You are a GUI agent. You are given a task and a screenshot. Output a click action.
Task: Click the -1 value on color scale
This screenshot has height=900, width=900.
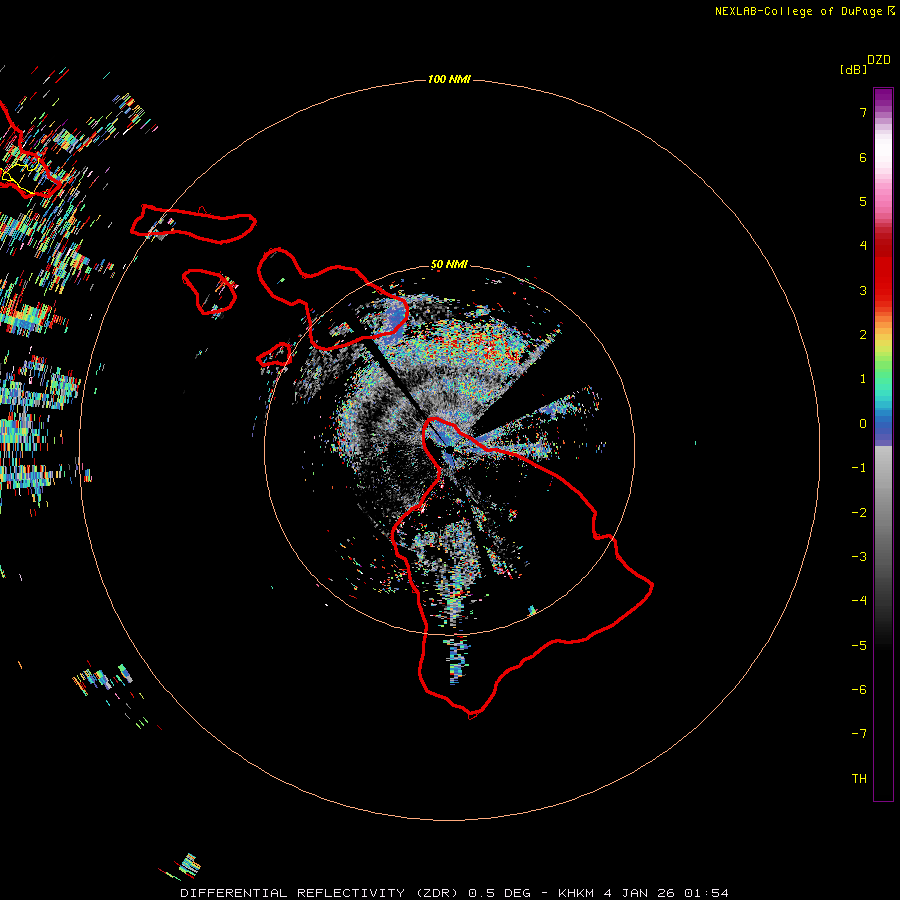click(859, 468)
